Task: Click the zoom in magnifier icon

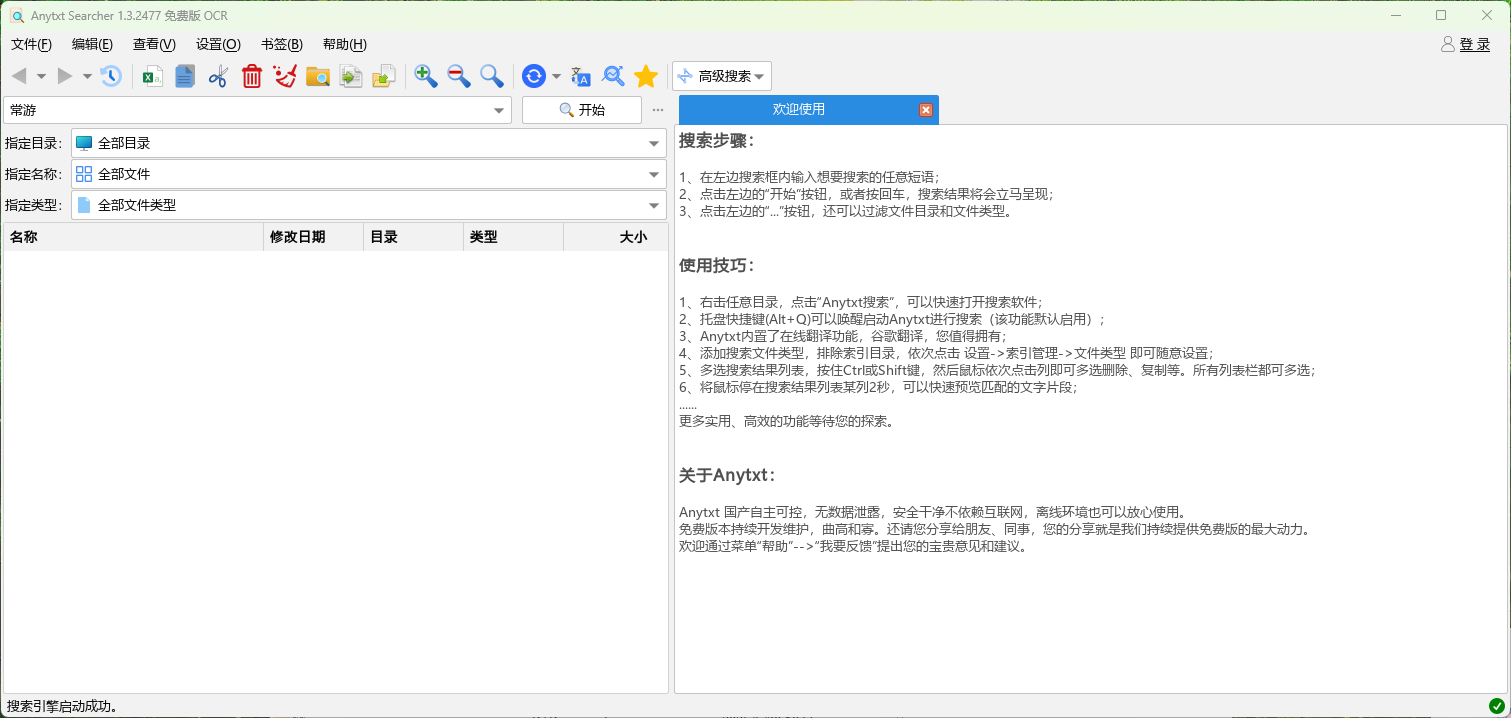Action: 426,76
